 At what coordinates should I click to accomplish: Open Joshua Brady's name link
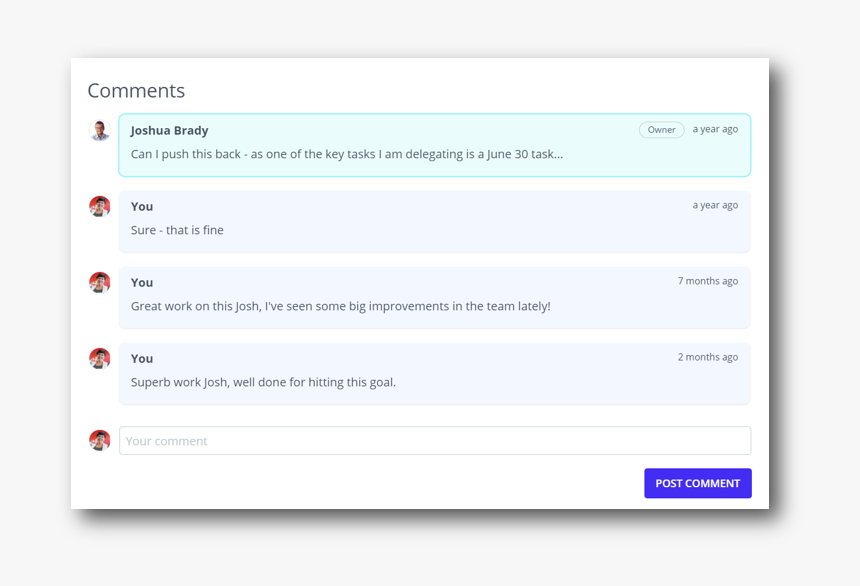pos(170,130)
